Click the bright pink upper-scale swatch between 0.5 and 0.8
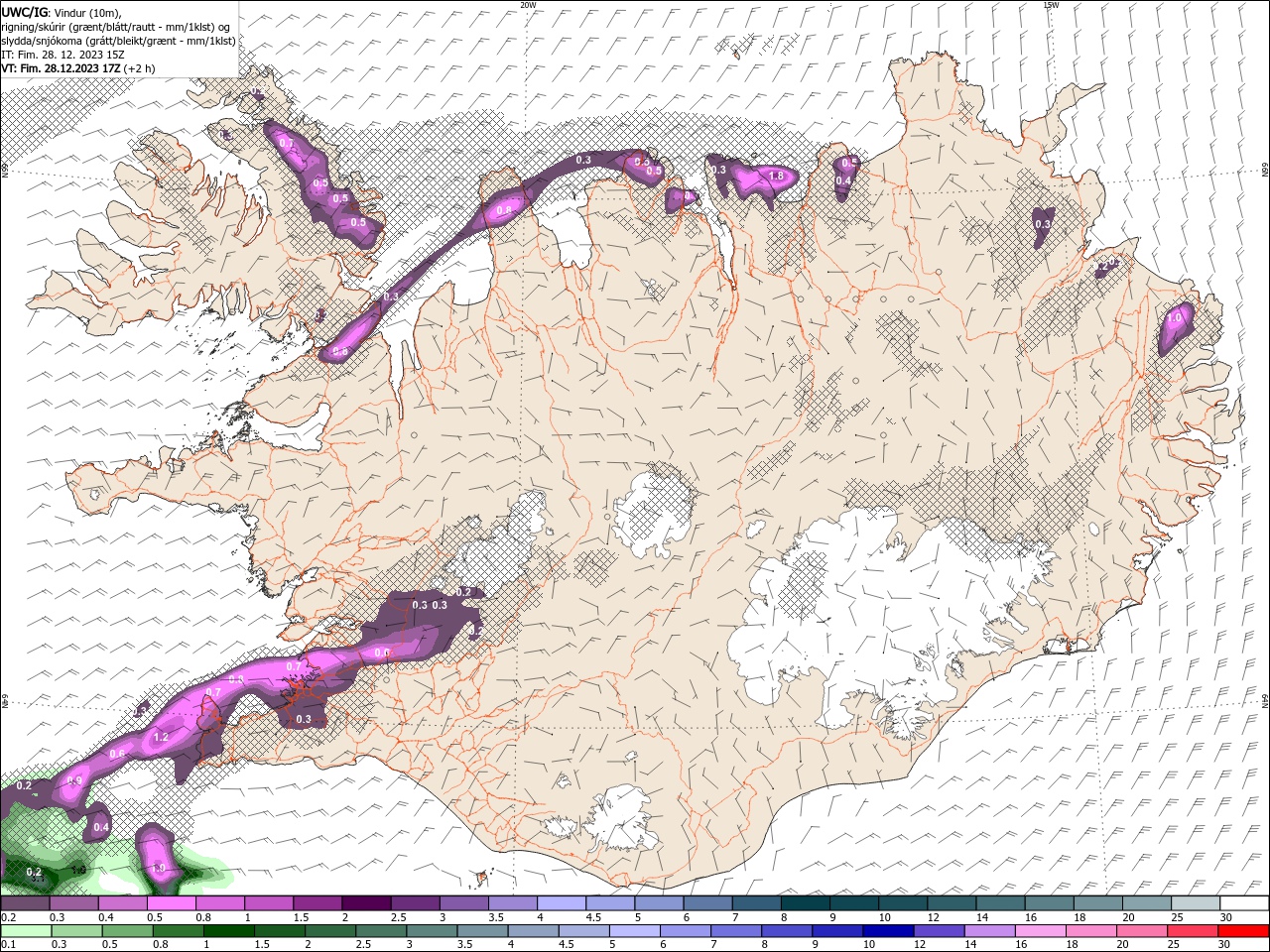 click(171, 903)
